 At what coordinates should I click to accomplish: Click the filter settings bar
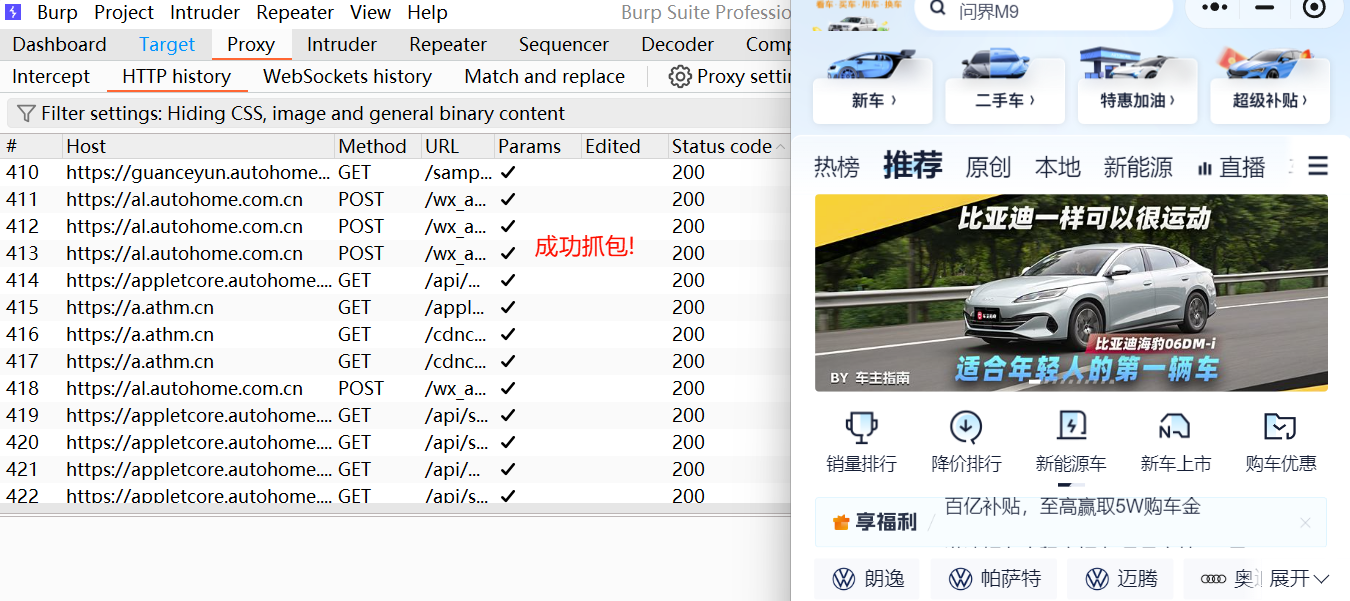click(x=398, y=113)
